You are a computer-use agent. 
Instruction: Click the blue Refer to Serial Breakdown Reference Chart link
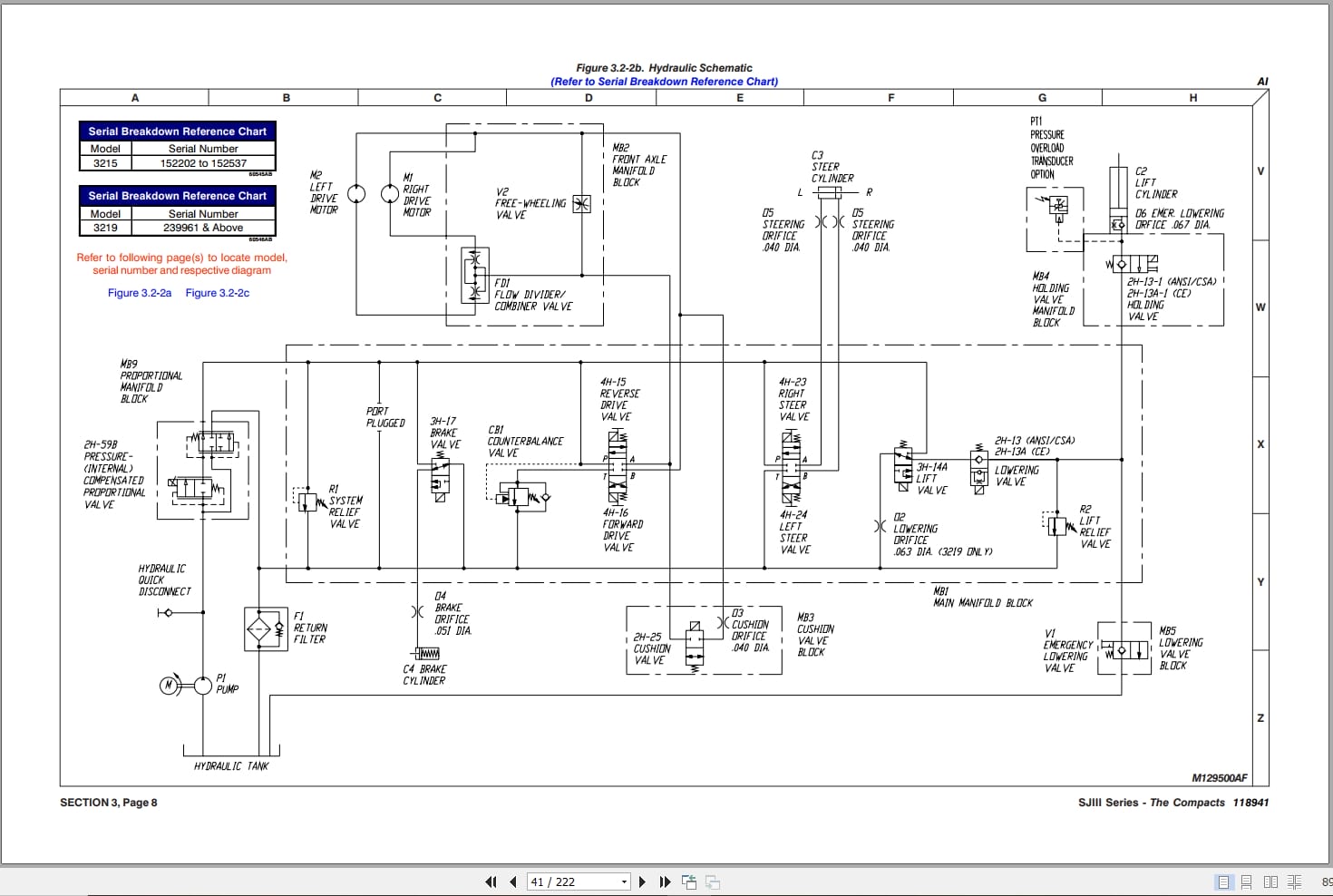tap(665, 82)
